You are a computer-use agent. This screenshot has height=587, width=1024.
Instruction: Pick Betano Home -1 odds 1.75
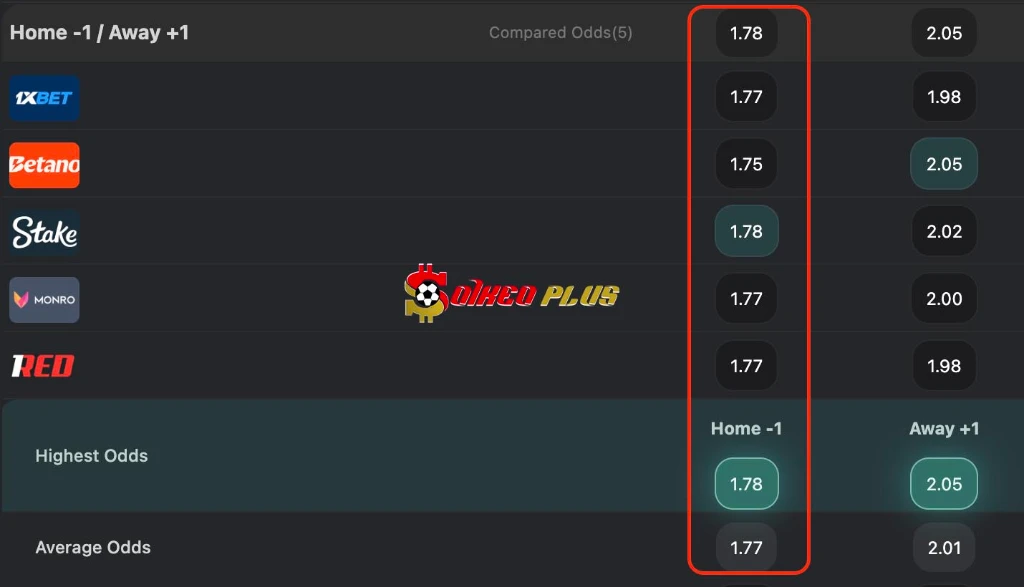click(x=746, y=164)
